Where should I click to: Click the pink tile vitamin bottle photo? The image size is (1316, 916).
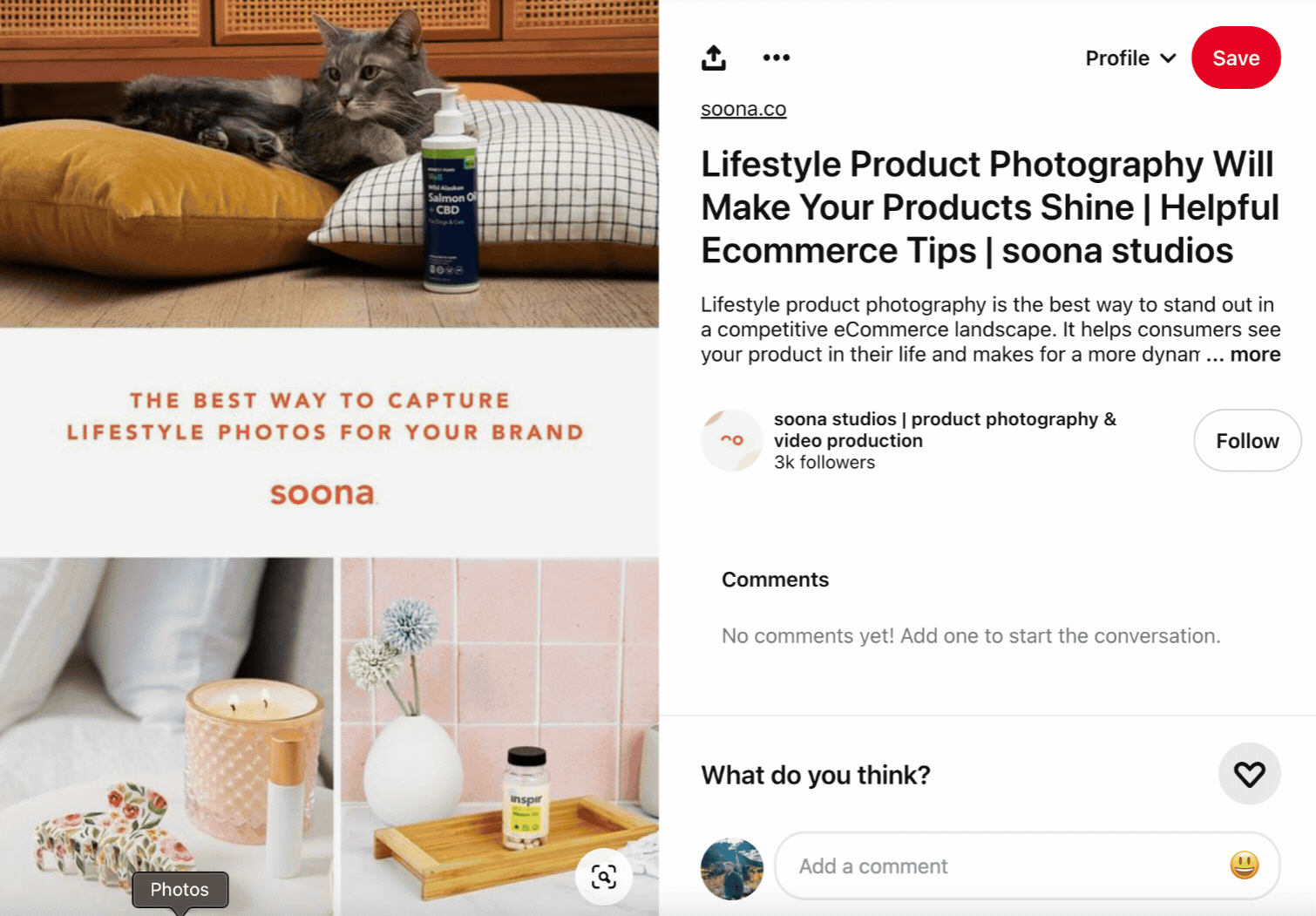point(499,736)
